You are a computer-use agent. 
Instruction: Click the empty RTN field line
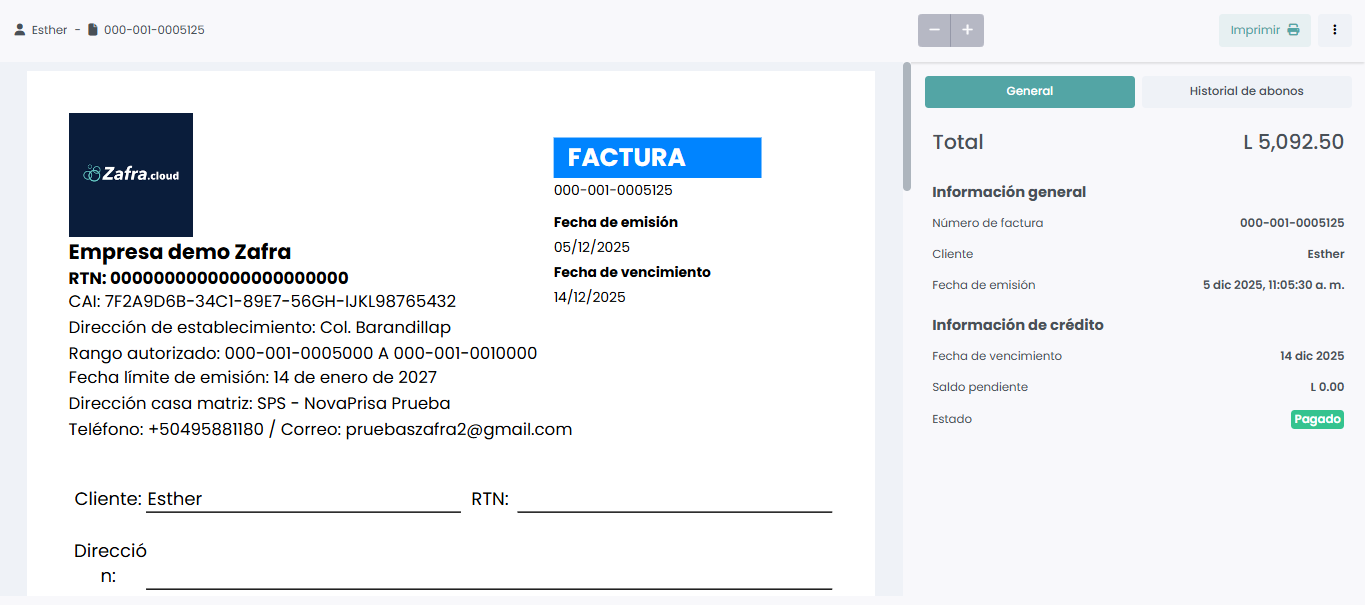click(x=674, y=500)
